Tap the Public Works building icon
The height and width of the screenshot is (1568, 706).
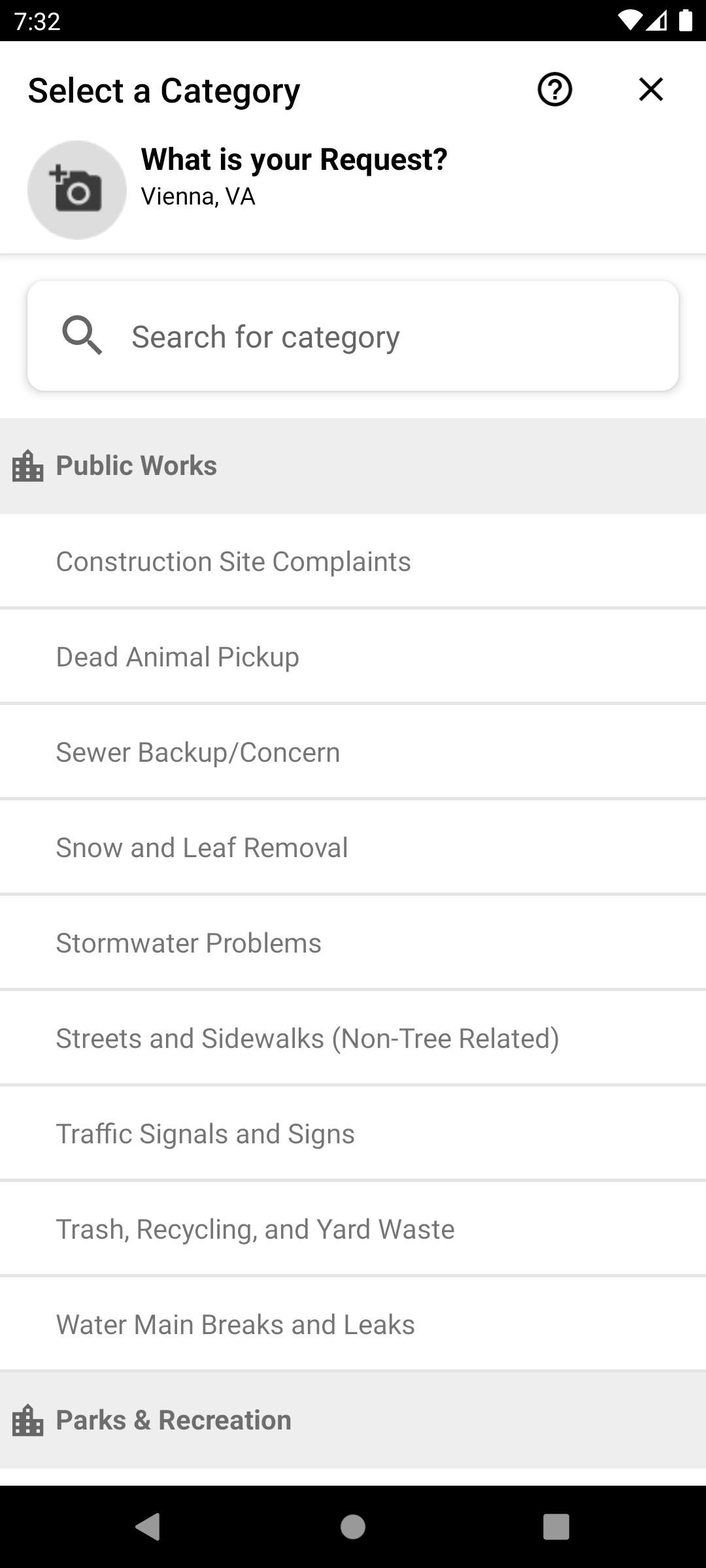[28, 466]
